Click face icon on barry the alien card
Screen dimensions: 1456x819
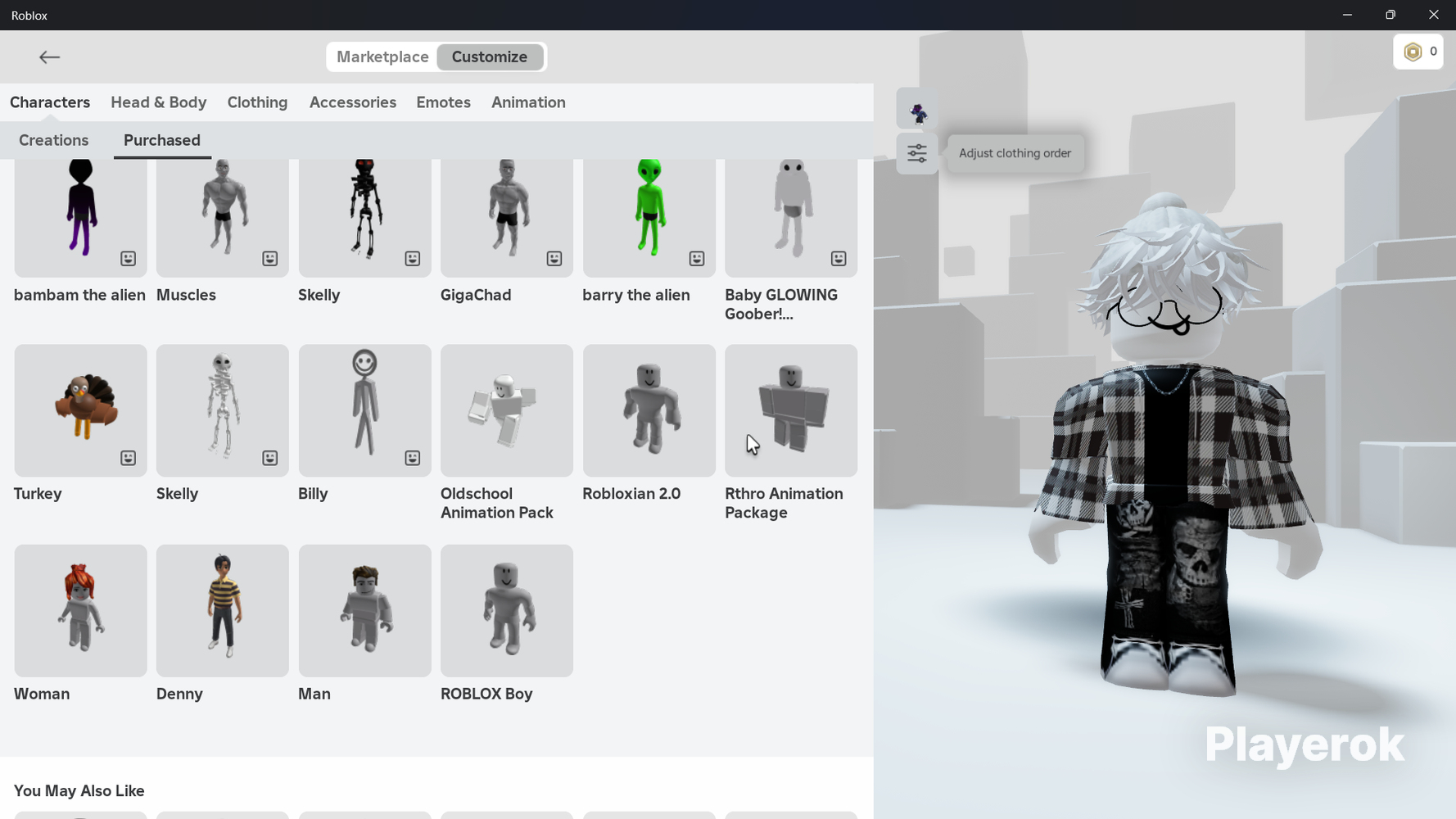click(697, 259)
